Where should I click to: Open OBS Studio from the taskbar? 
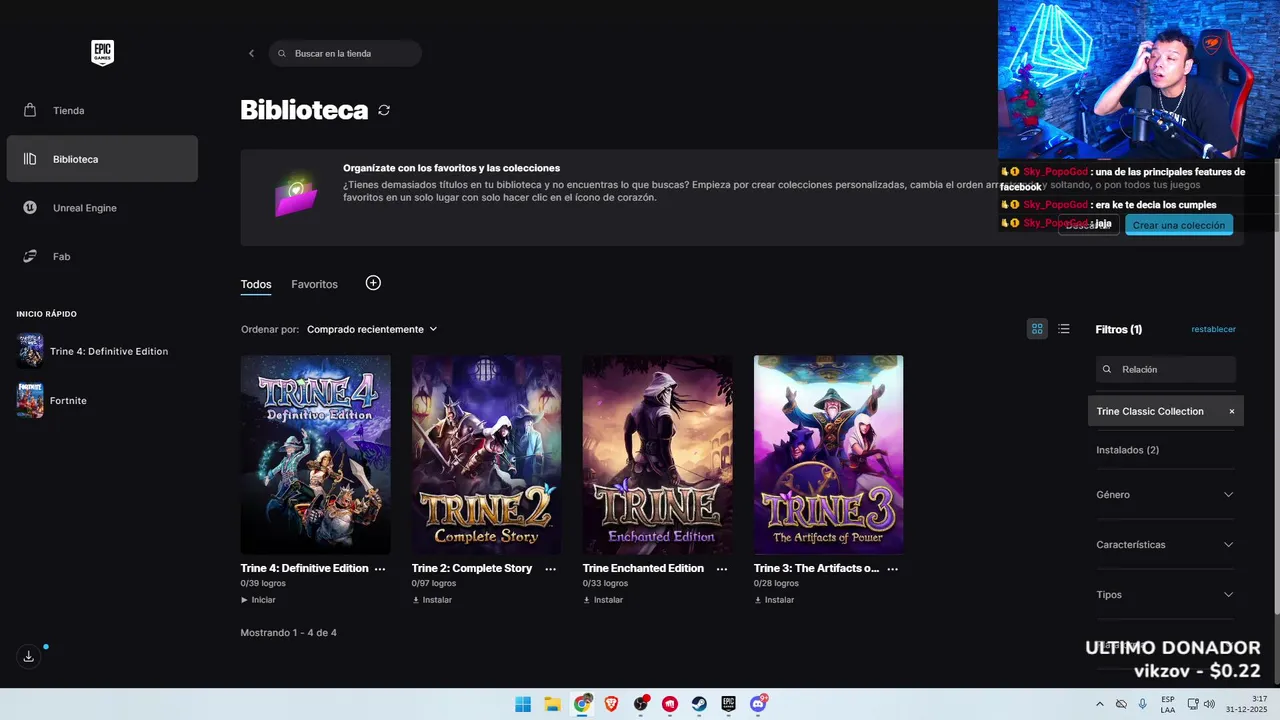coord(641,704)
